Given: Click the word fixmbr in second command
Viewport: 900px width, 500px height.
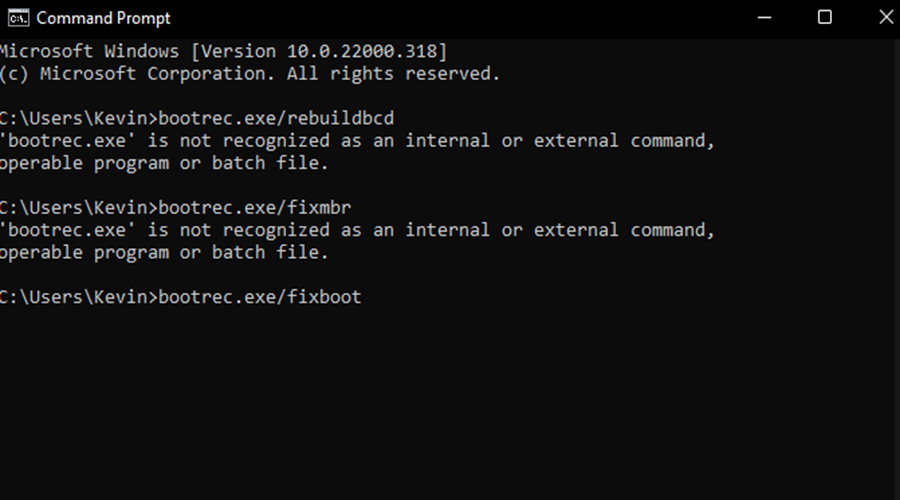Looking at the screenshot, I should (x=319, y=207).
